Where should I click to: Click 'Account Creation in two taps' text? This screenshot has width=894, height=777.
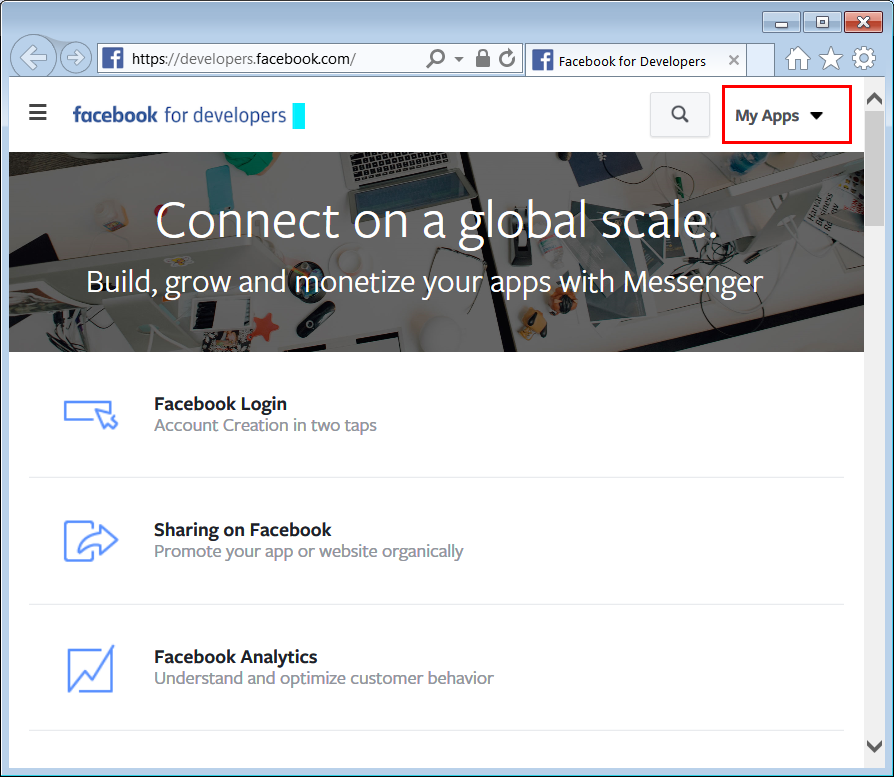tap(265, 425)
